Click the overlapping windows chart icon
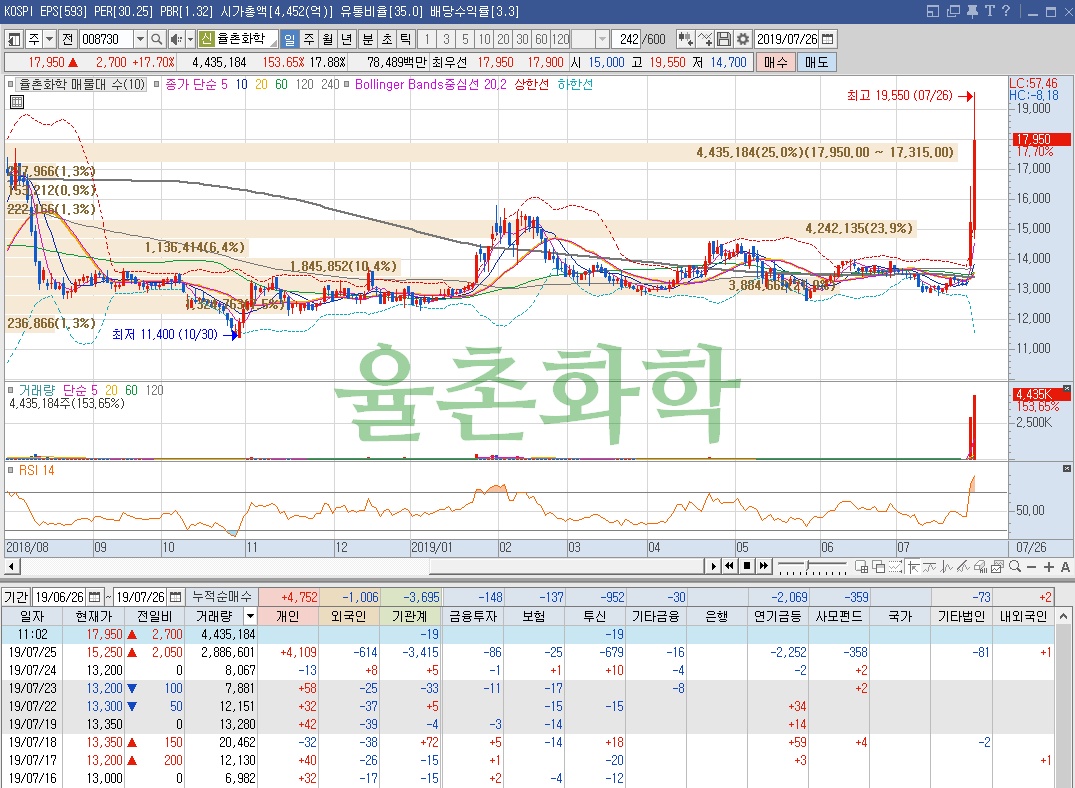Viewport: 1075px width, 788px height. pos(878,566)
